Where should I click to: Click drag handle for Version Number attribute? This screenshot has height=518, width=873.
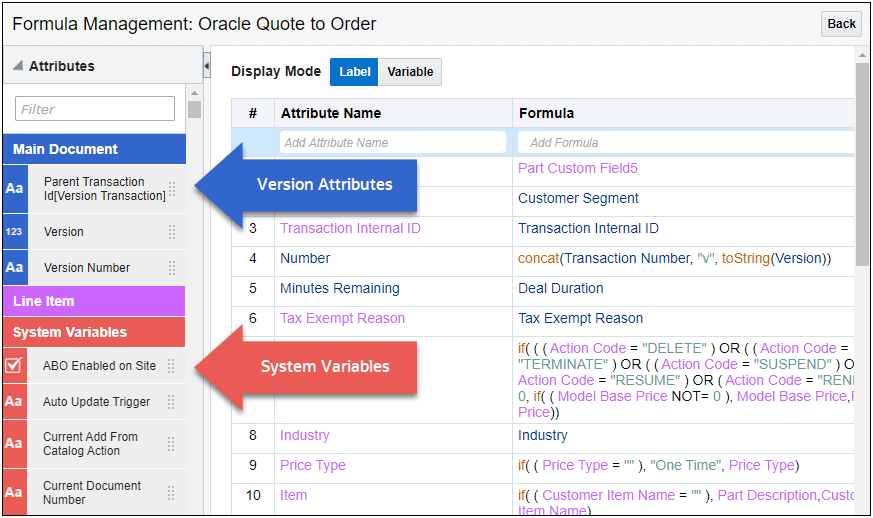(x=172, y=268)
